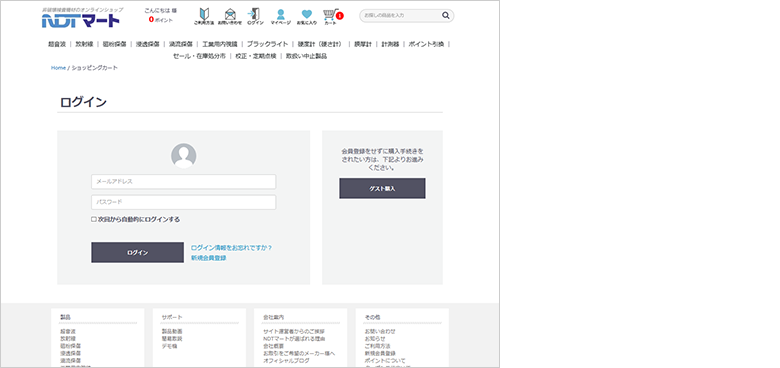Open ポイント引換 navigation item
Screen dimensions: 780x368
426,44
